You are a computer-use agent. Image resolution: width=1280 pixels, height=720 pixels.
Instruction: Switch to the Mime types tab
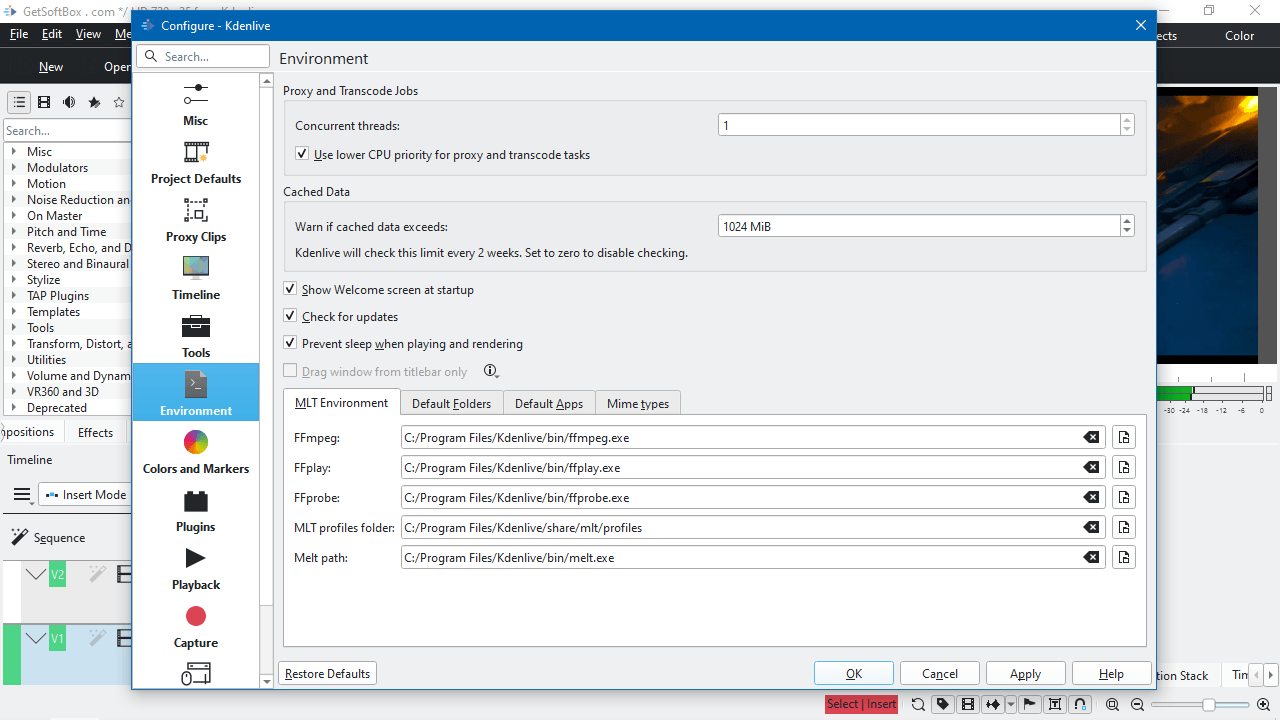tap(638, 404)
